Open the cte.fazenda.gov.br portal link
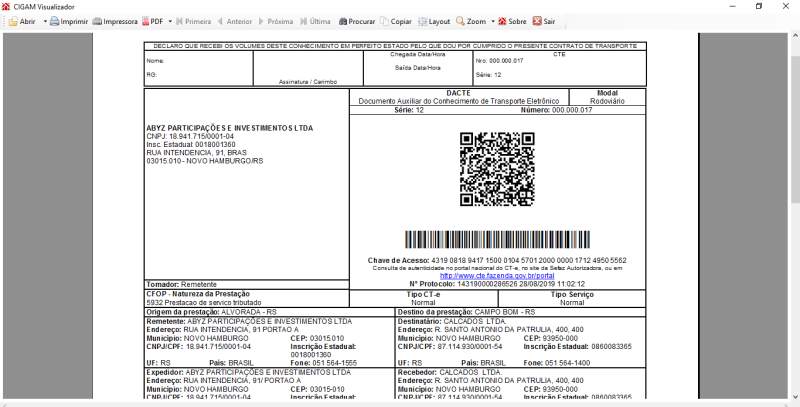The image size is (800, 407). (x=497, y=275)
